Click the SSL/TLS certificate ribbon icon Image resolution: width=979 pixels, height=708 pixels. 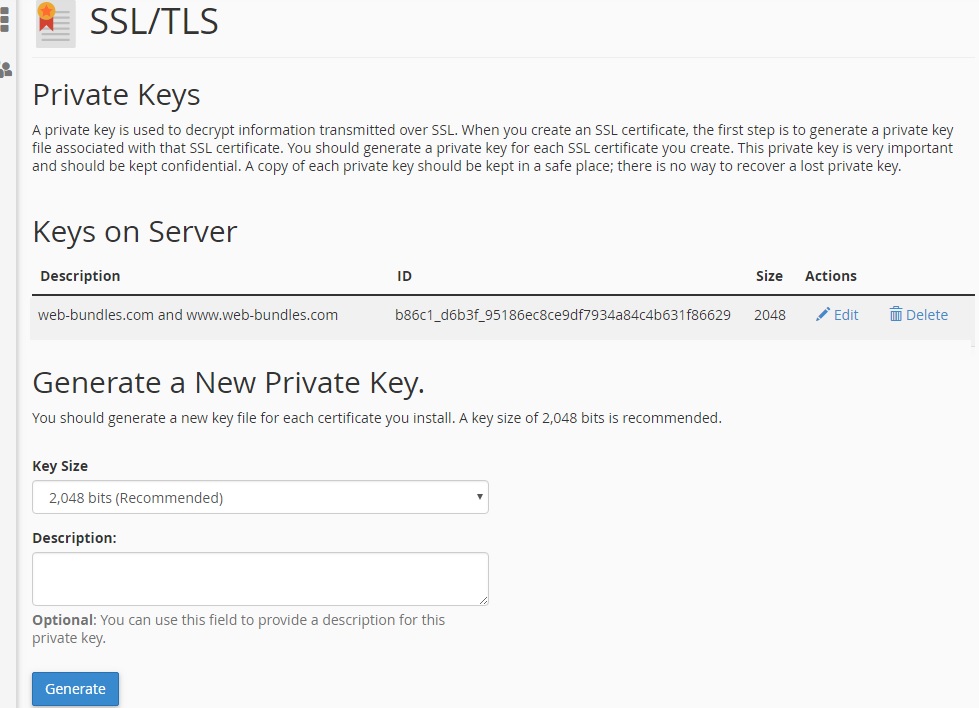56,23
